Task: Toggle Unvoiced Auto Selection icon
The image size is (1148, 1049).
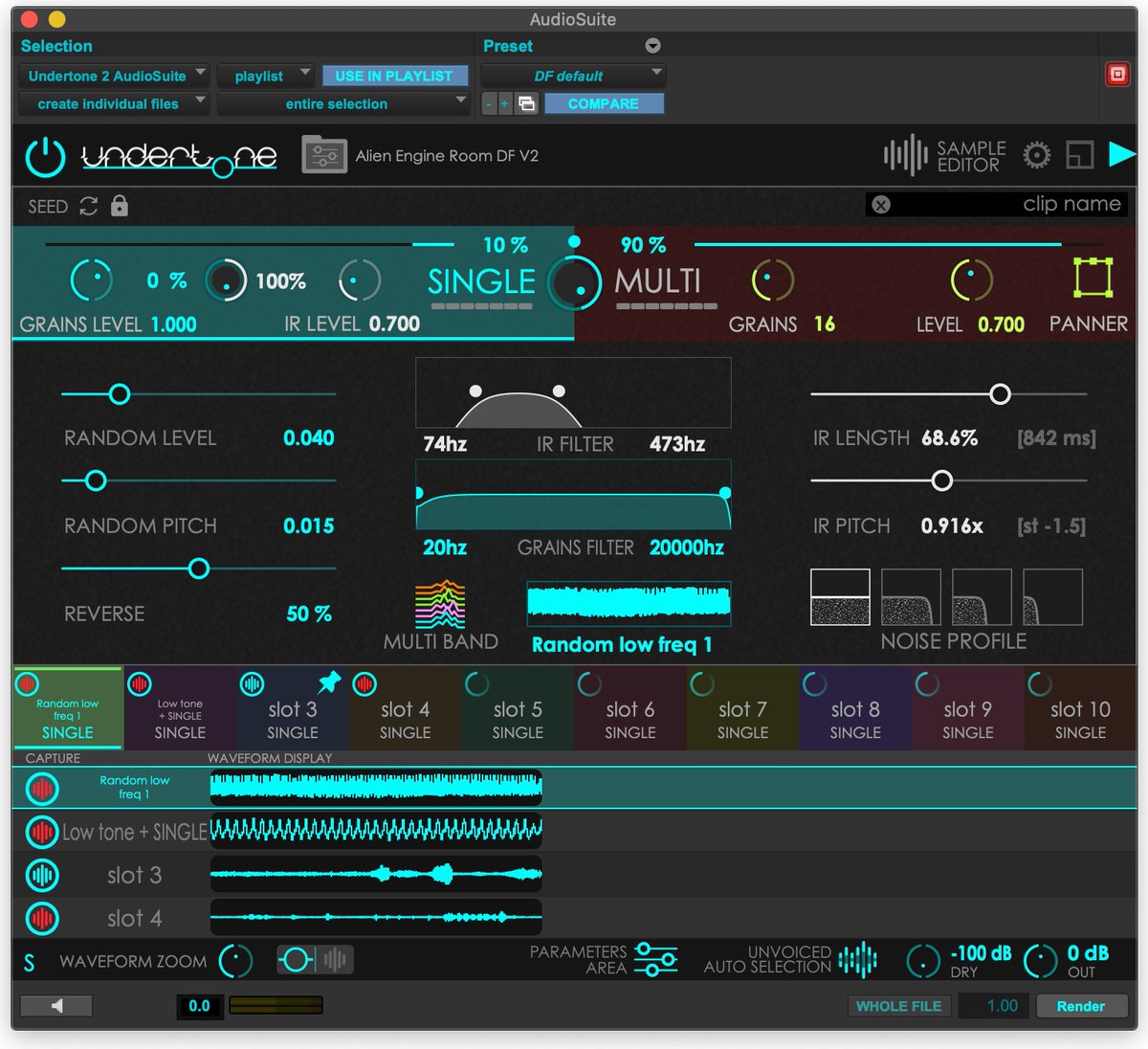Action: coord(858,960)
